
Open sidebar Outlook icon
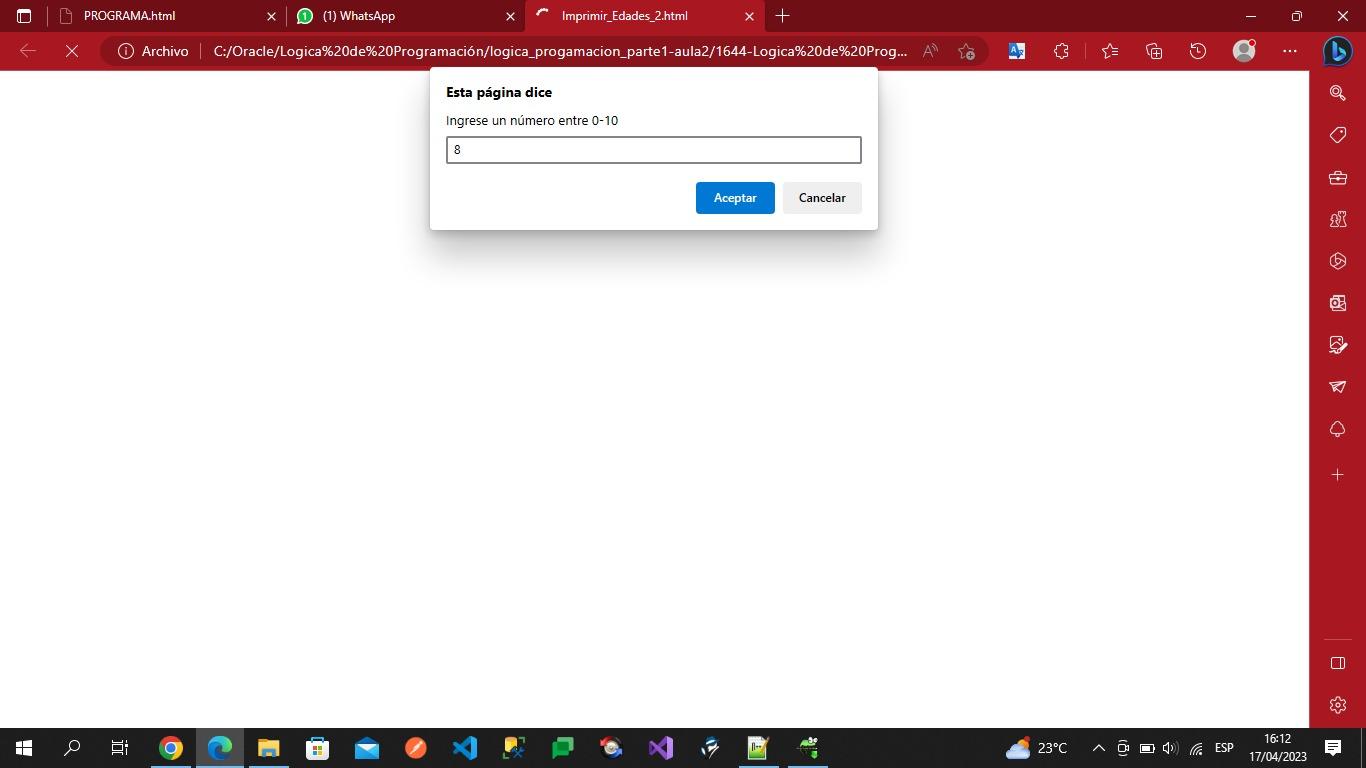click(1338, 303)
